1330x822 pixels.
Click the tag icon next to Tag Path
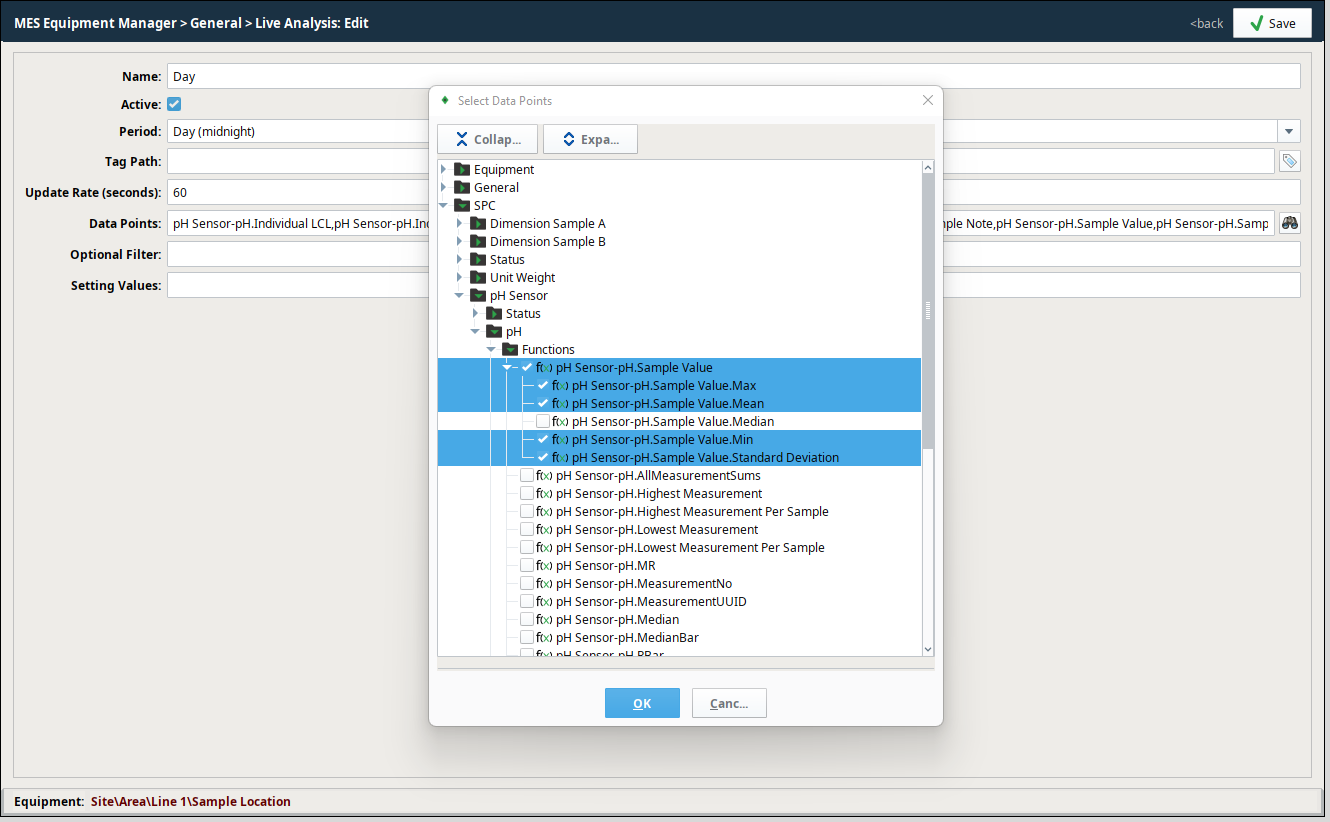tap(1289, 161)
